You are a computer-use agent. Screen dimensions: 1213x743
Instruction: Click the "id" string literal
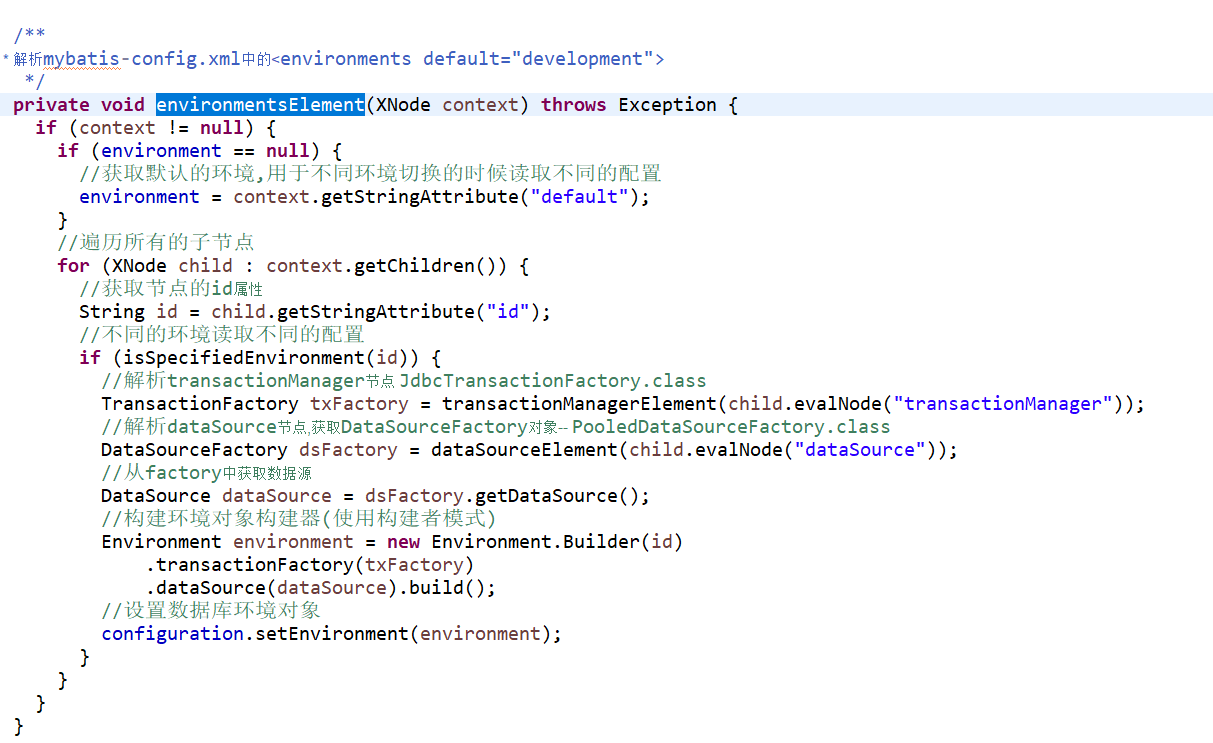[x=508, y=312]
